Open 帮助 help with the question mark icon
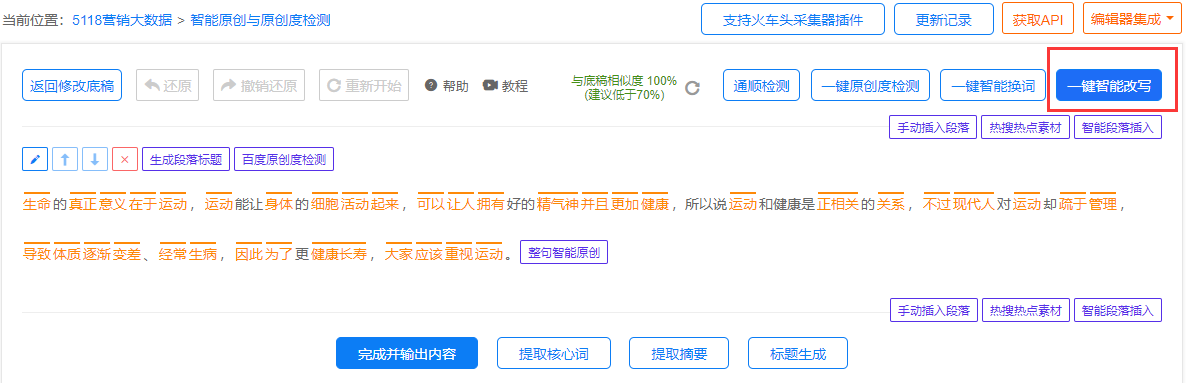Screen dimensions: 1192x383 [x=430, y=86]
